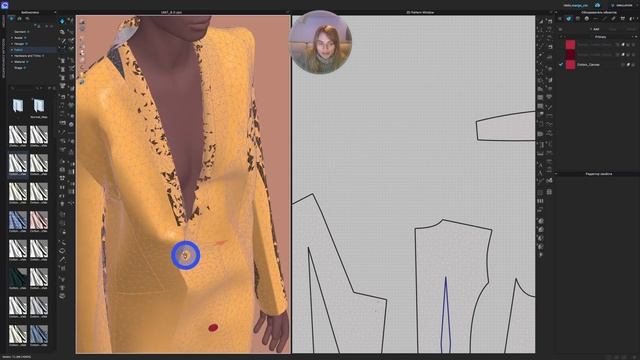Click the blue circular gizmo on the garment
The height and width of the screenshot is (360, 640).
click(x=186, y=255)
